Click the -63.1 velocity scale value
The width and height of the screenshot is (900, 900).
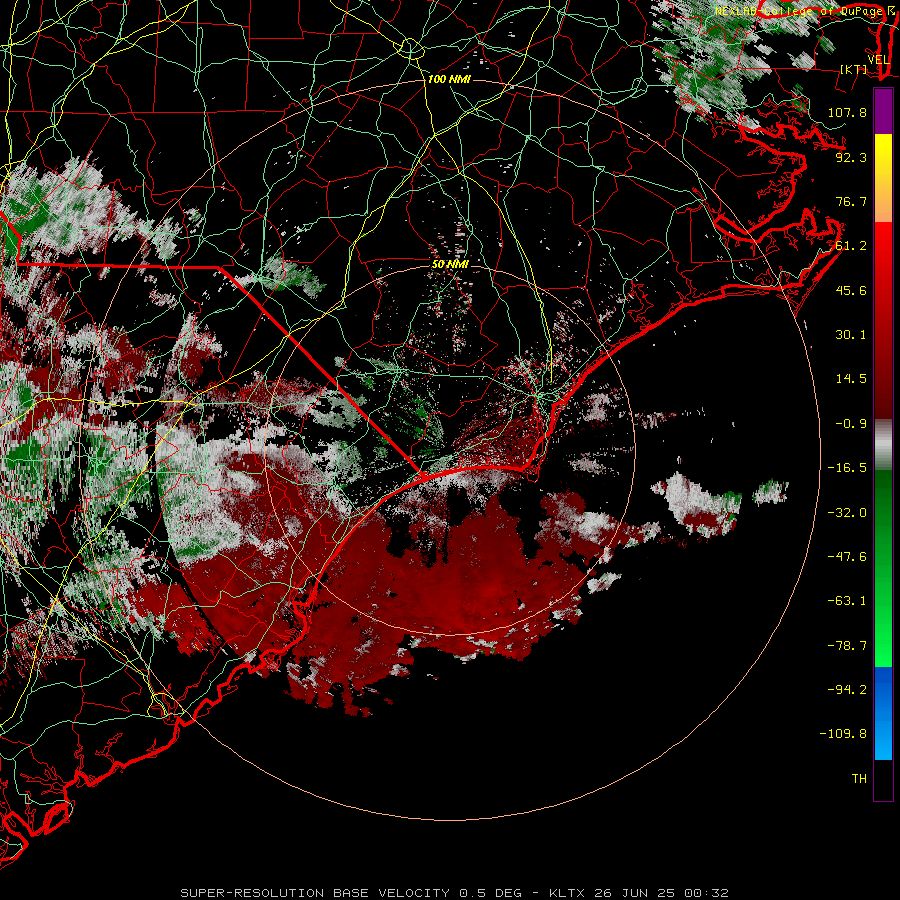[x=847, y=601]
